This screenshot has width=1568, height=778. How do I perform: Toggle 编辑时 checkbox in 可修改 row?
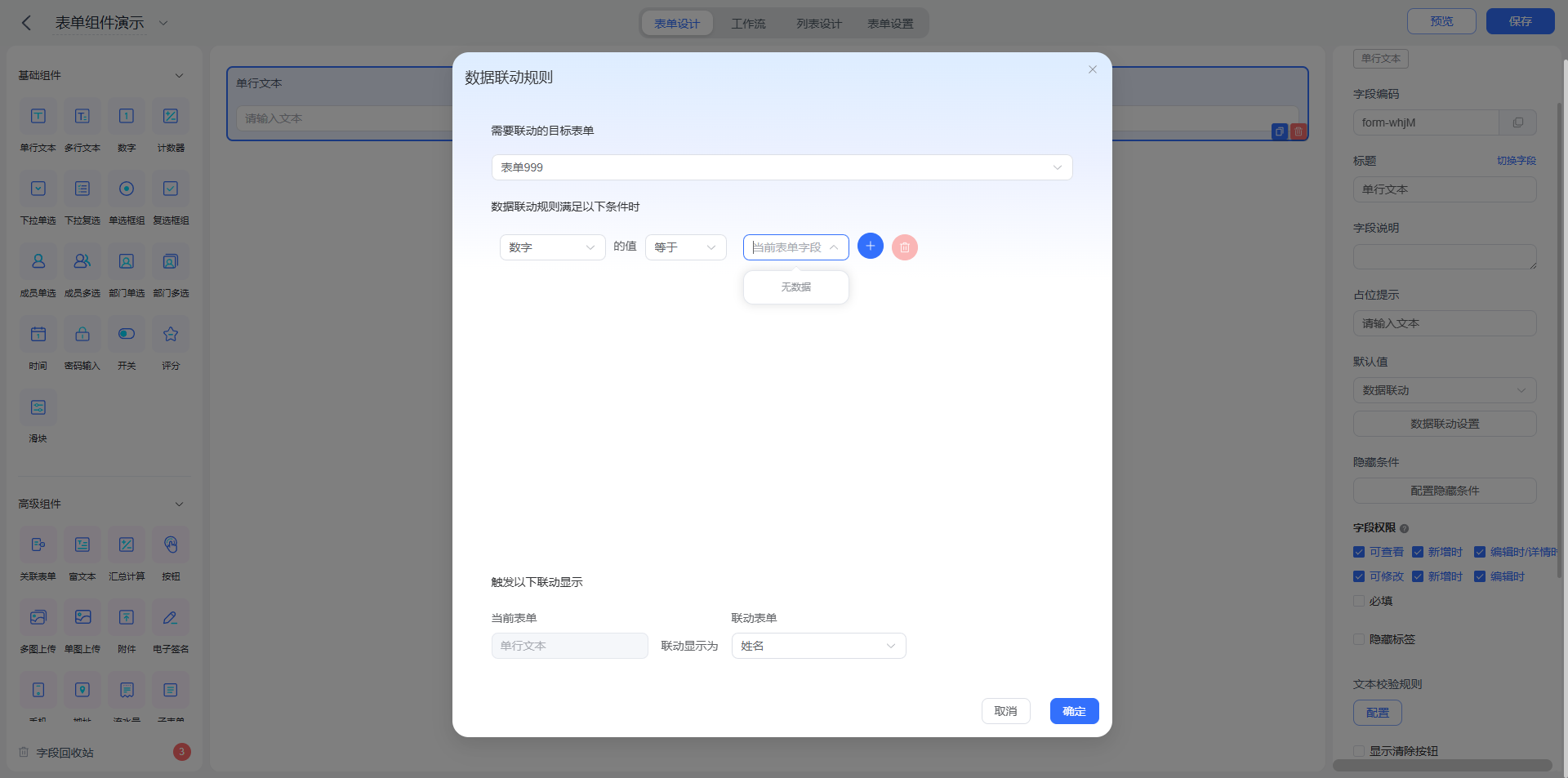coord(1480,576)
